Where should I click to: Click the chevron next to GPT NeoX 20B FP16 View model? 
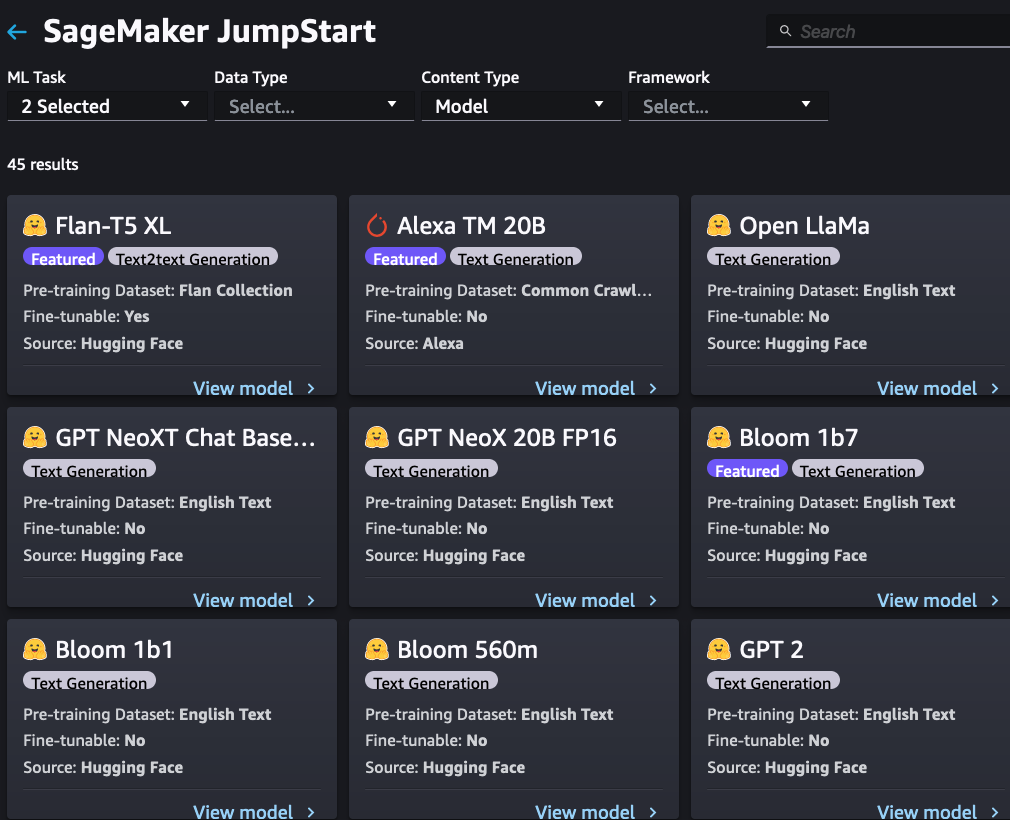(653, 600)
